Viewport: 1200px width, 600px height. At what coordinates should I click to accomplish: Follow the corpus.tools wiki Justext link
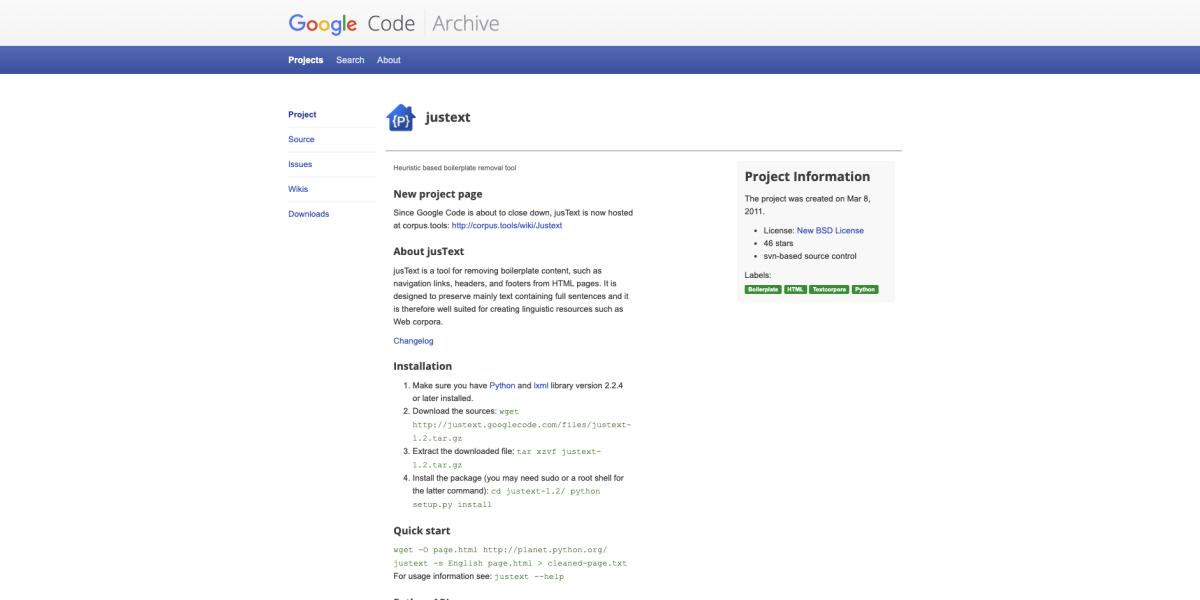tap(506, 226)
